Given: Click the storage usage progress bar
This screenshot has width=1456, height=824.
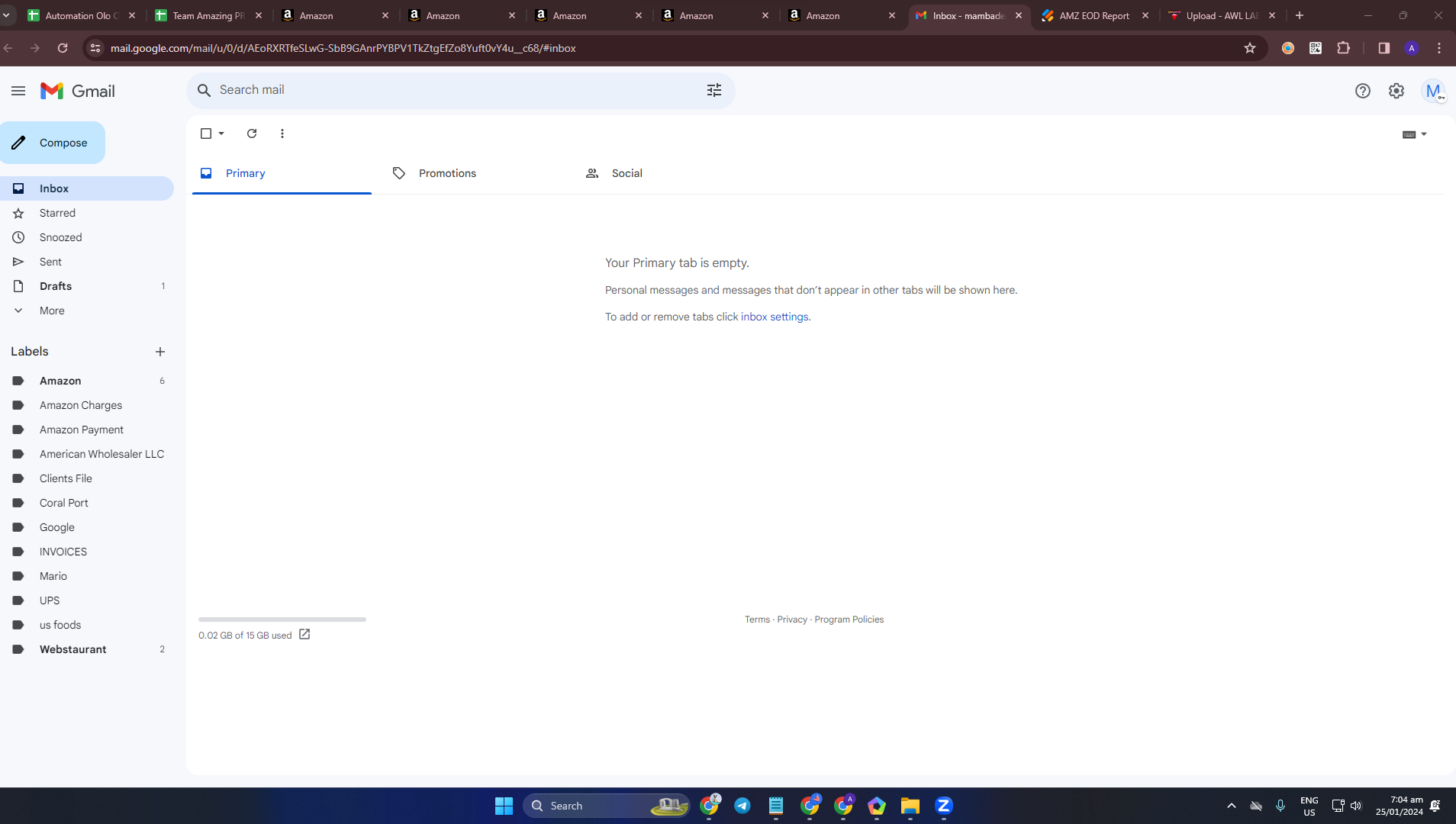Looking at the screenshot, I should [x=282, y=620].
